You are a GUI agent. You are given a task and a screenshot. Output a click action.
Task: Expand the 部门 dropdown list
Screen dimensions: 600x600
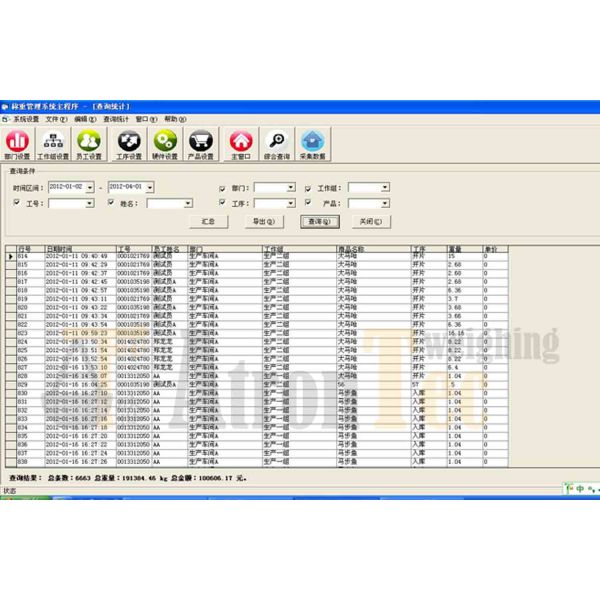[290, 187]
